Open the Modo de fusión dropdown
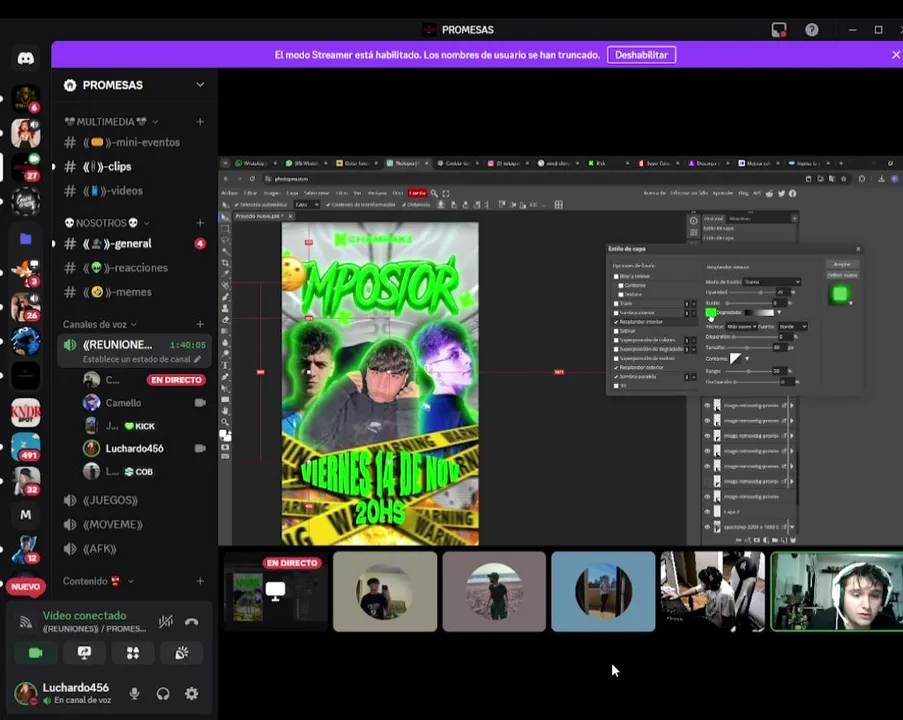Viewport: 903px width, 720px height. (772, 282)
